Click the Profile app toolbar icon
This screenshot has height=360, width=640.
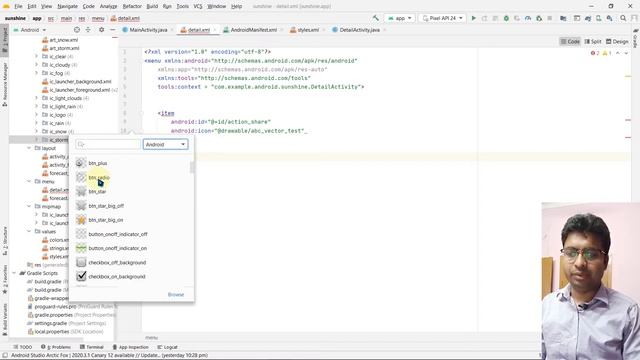528,18
